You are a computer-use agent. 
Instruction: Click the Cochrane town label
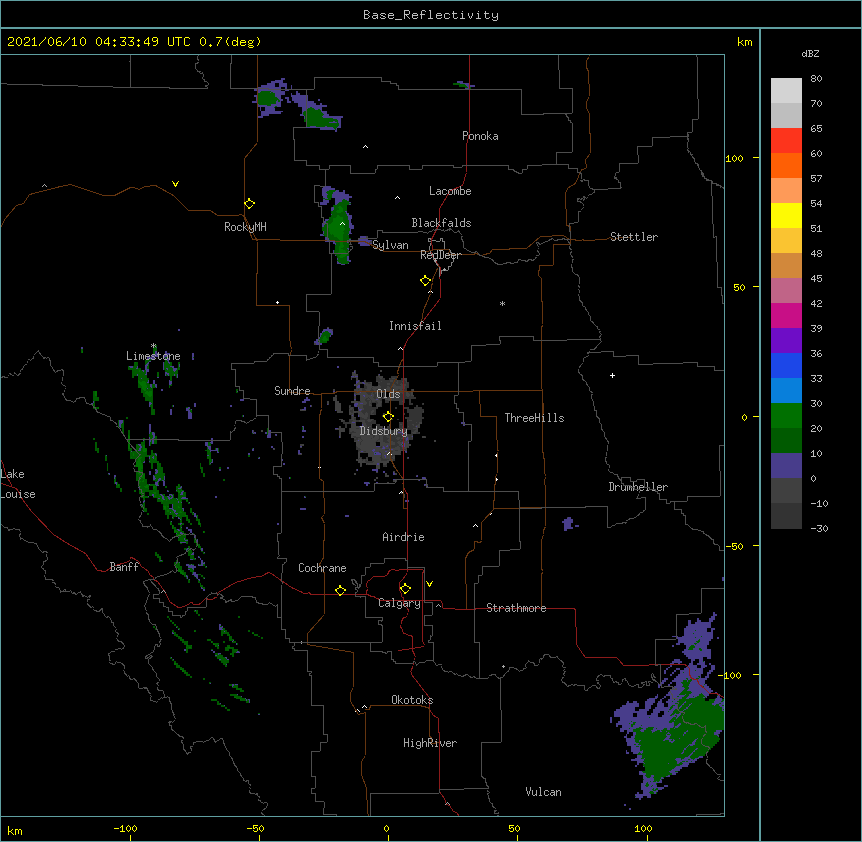pos(322,568)
